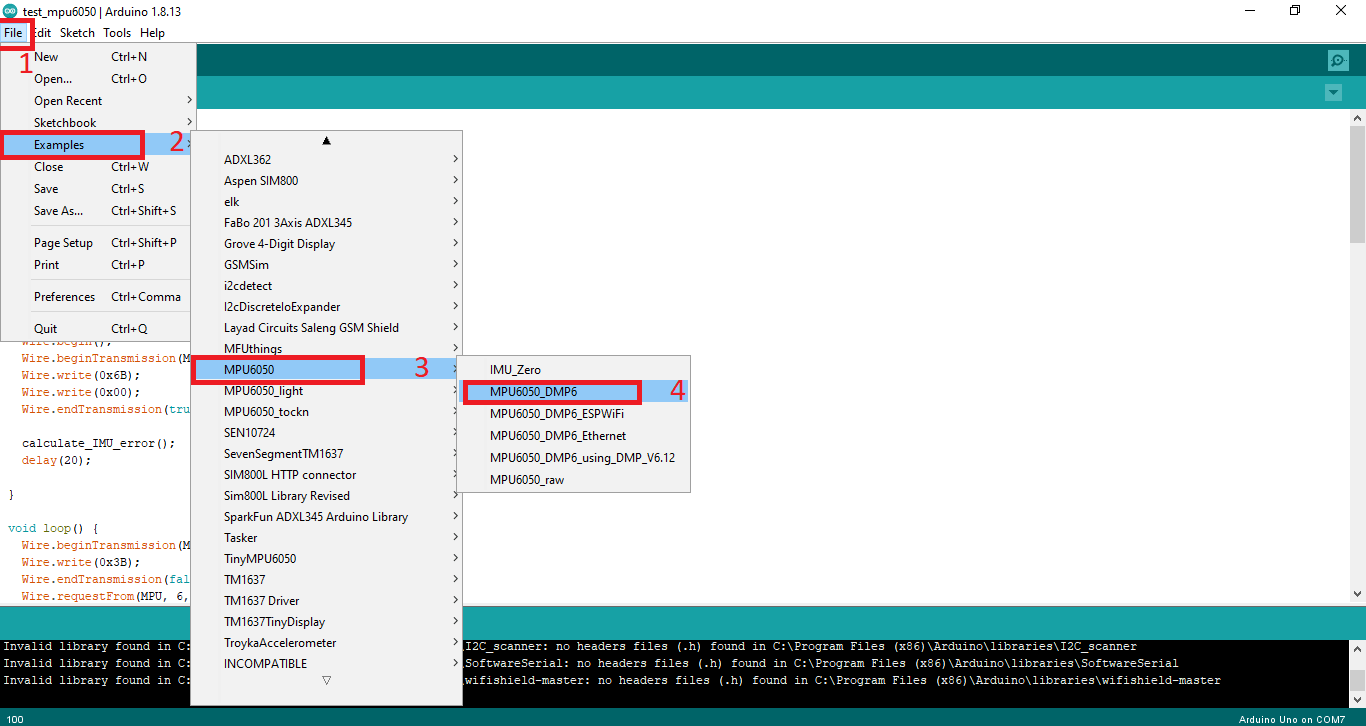Open Grove 4-Digit Display examples
Viewport: 1366px width, 726px height.
tap(326, 244)
